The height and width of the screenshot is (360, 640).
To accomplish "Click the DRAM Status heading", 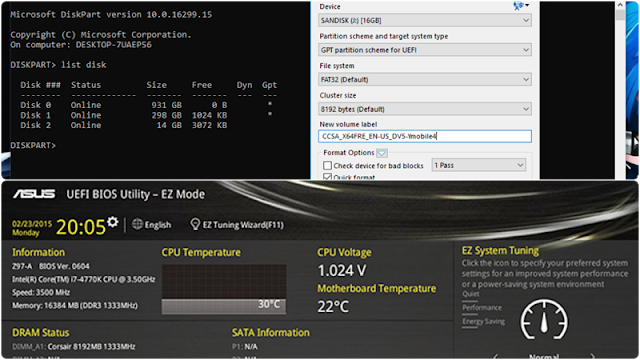I will click(40, 333).
